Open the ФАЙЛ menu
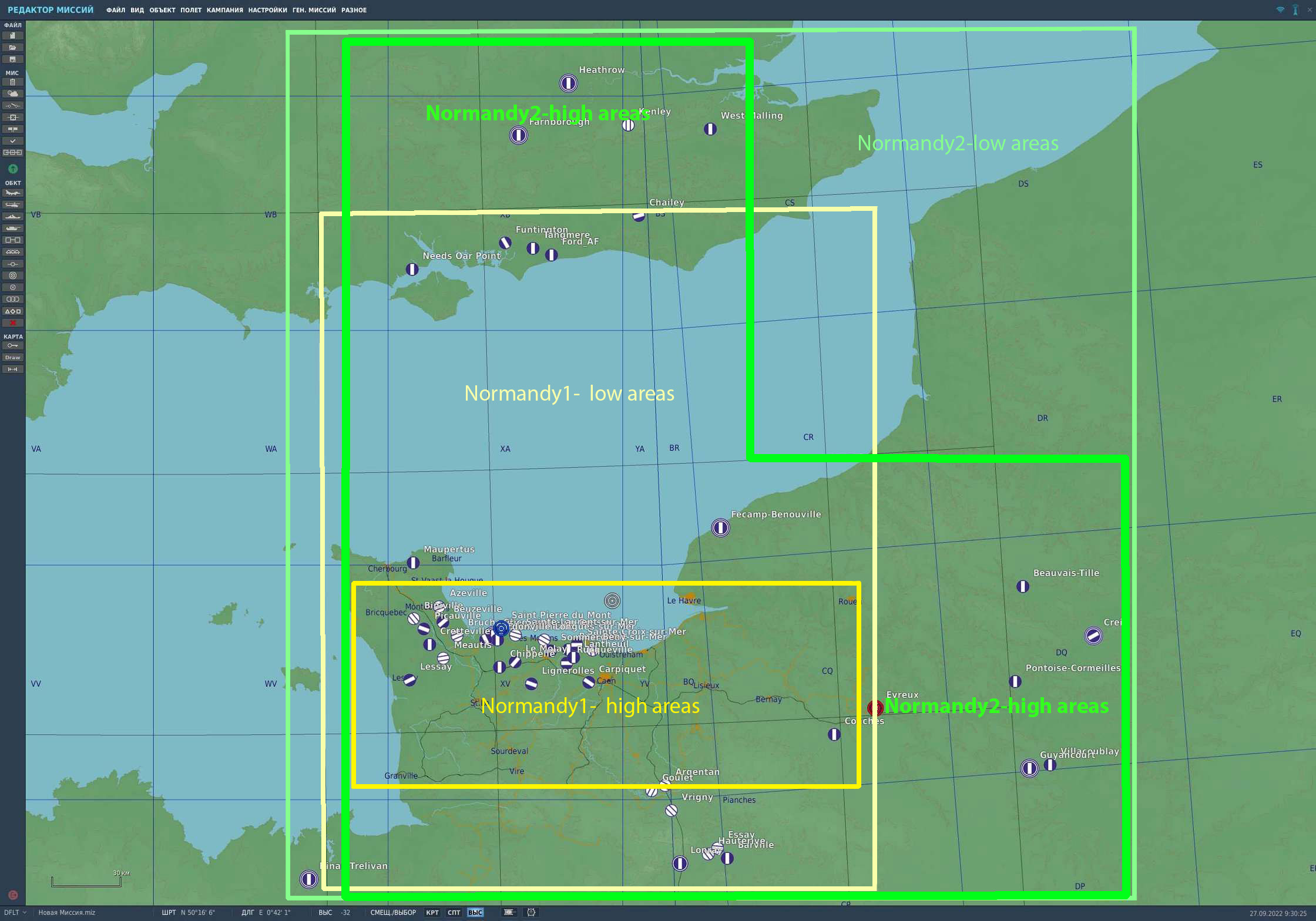This screenshot has width=1316, height=921. 116,10
